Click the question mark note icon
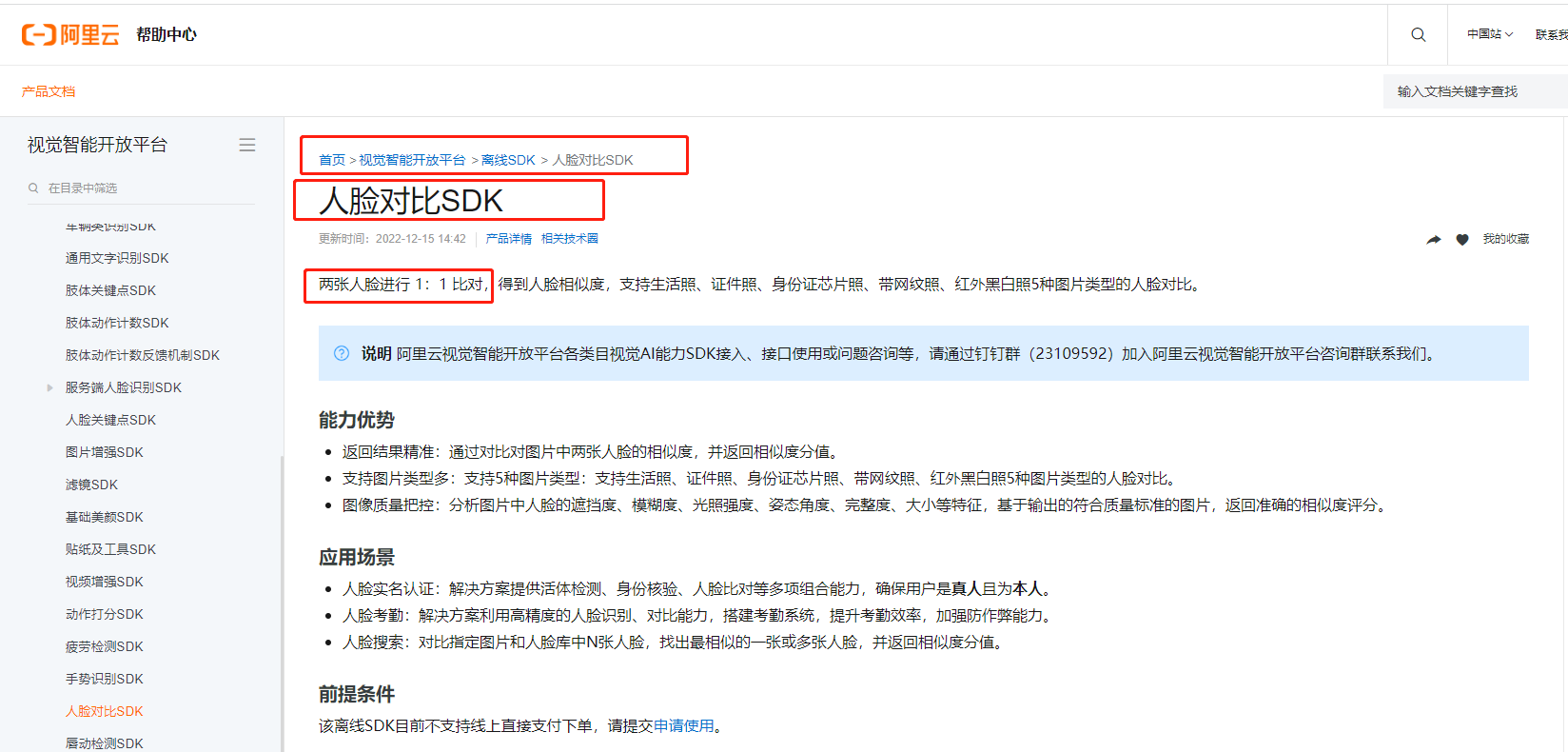 click(x=342, y=353)
